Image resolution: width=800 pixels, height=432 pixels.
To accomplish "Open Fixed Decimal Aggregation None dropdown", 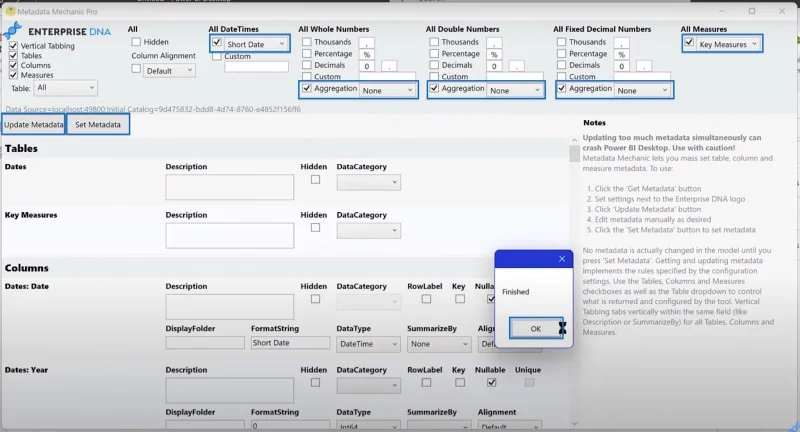I will coord(642,90).
